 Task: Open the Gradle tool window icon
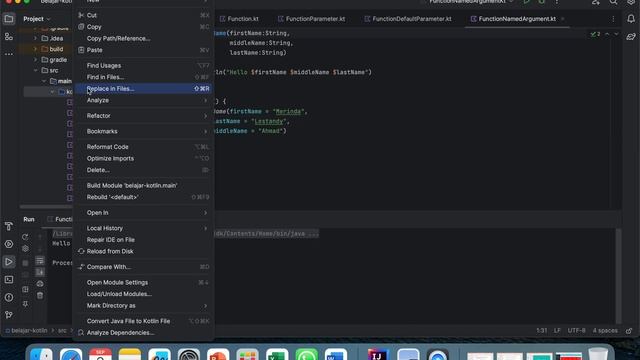pyautogui.click(x=631, y=37)
